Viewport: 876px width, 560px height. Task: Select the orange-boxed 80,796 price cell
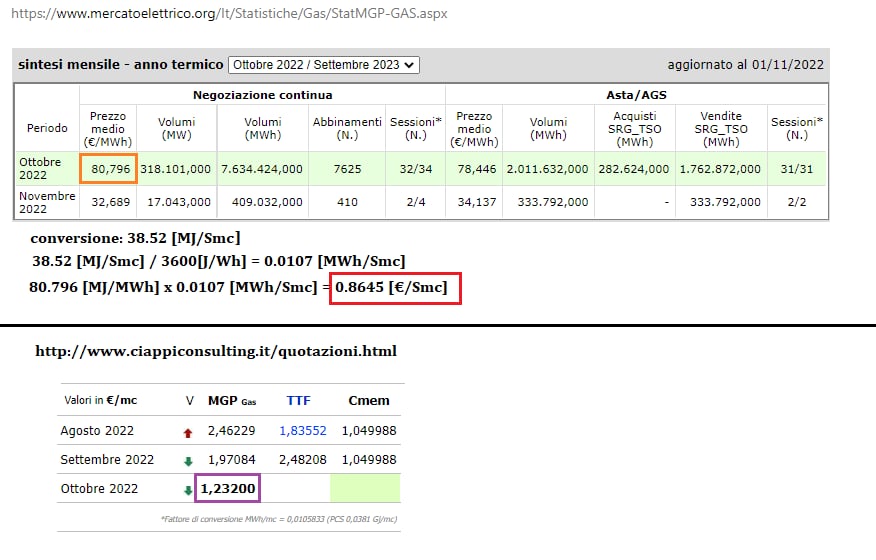[x=108, y=169]
